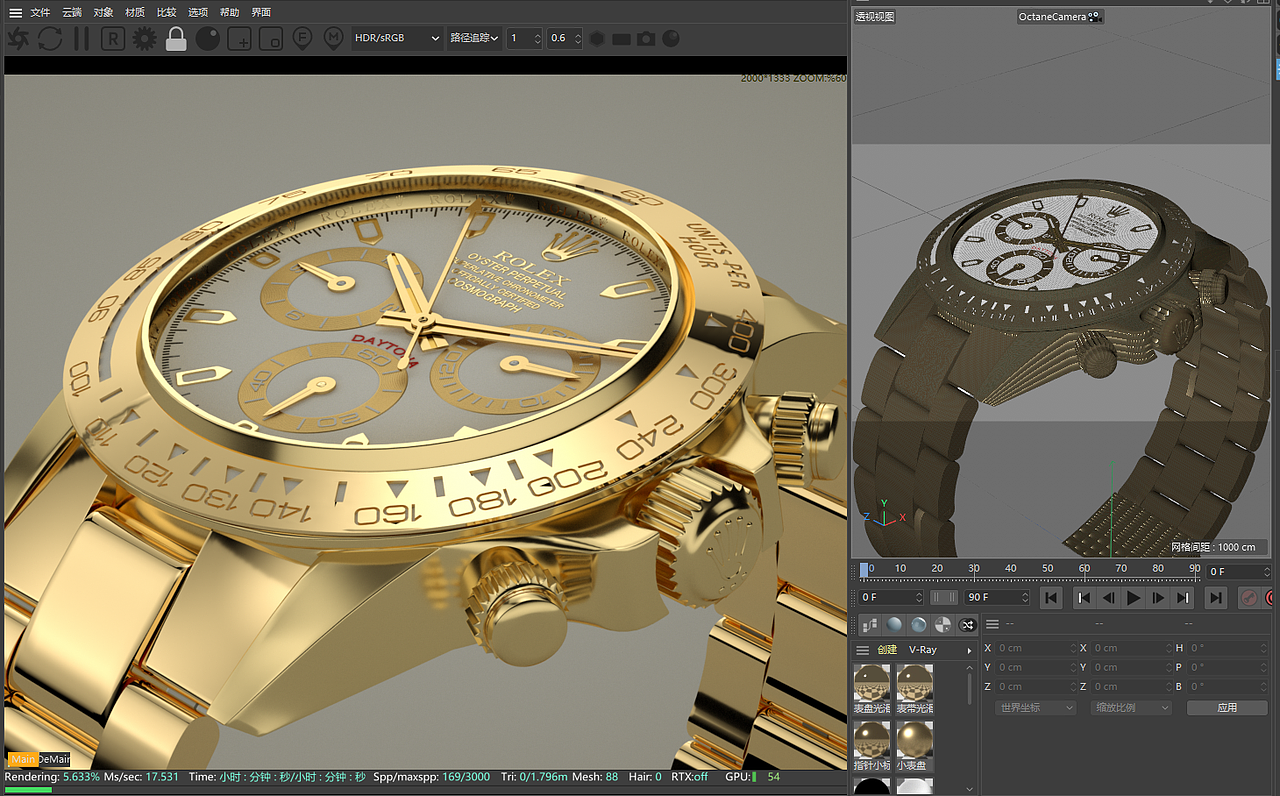Click the checkered sphere icon
This screenshot has height=796, width=1280.
(x=942, y=625)
